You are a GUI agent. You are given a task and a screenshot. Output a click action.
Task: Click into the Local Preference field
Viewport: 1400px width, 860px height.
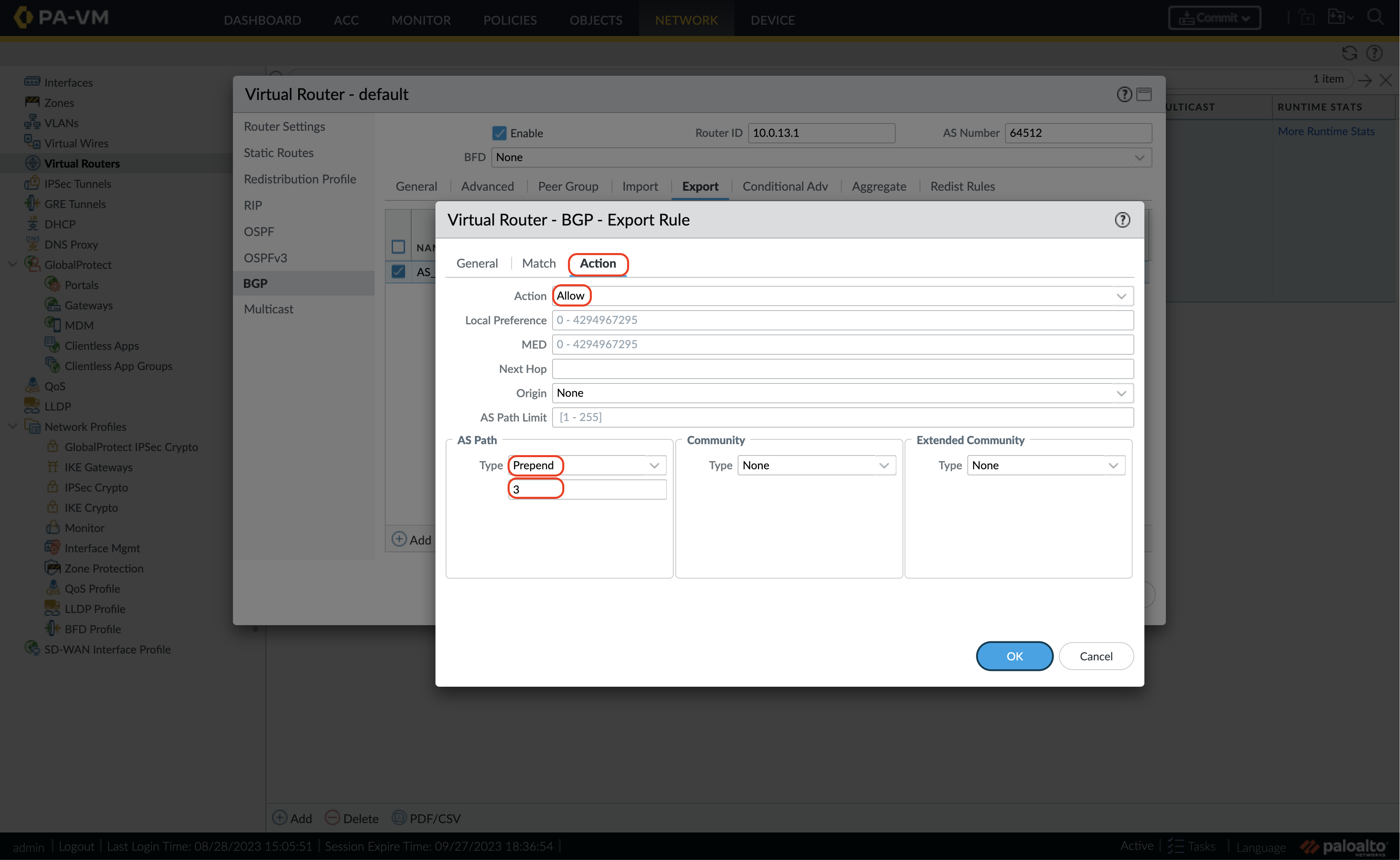coord(842,320)
